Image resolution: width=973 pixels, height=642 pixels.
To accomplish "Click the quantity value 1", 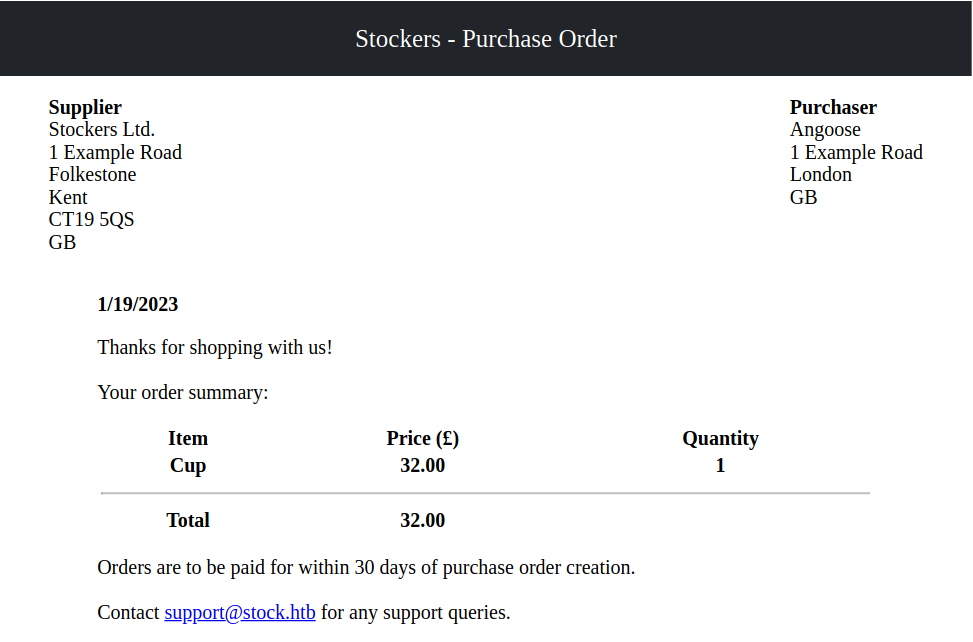I will [x=720, y=466].
